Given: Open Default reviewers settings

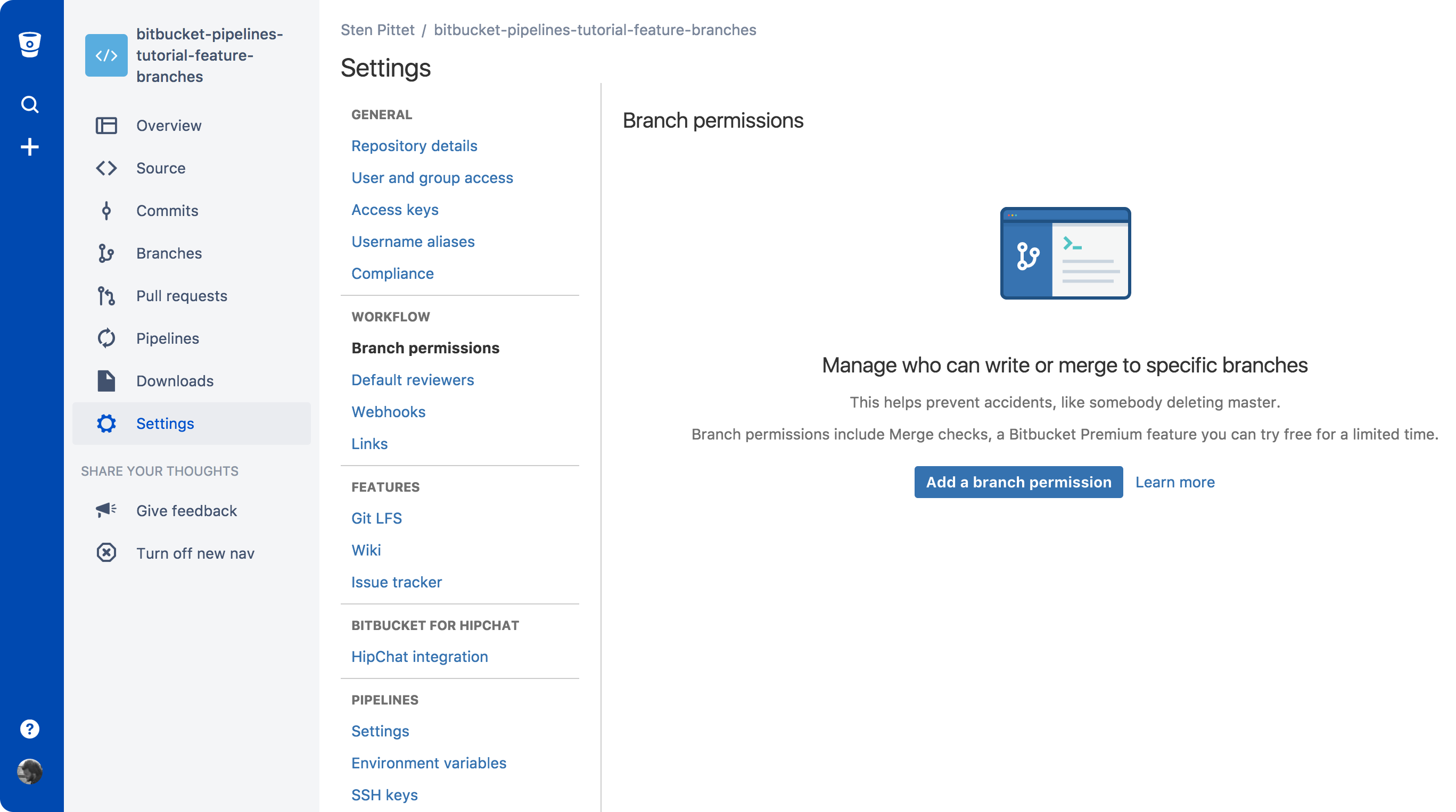Looking at the screenshot, I should pos(413,380).
